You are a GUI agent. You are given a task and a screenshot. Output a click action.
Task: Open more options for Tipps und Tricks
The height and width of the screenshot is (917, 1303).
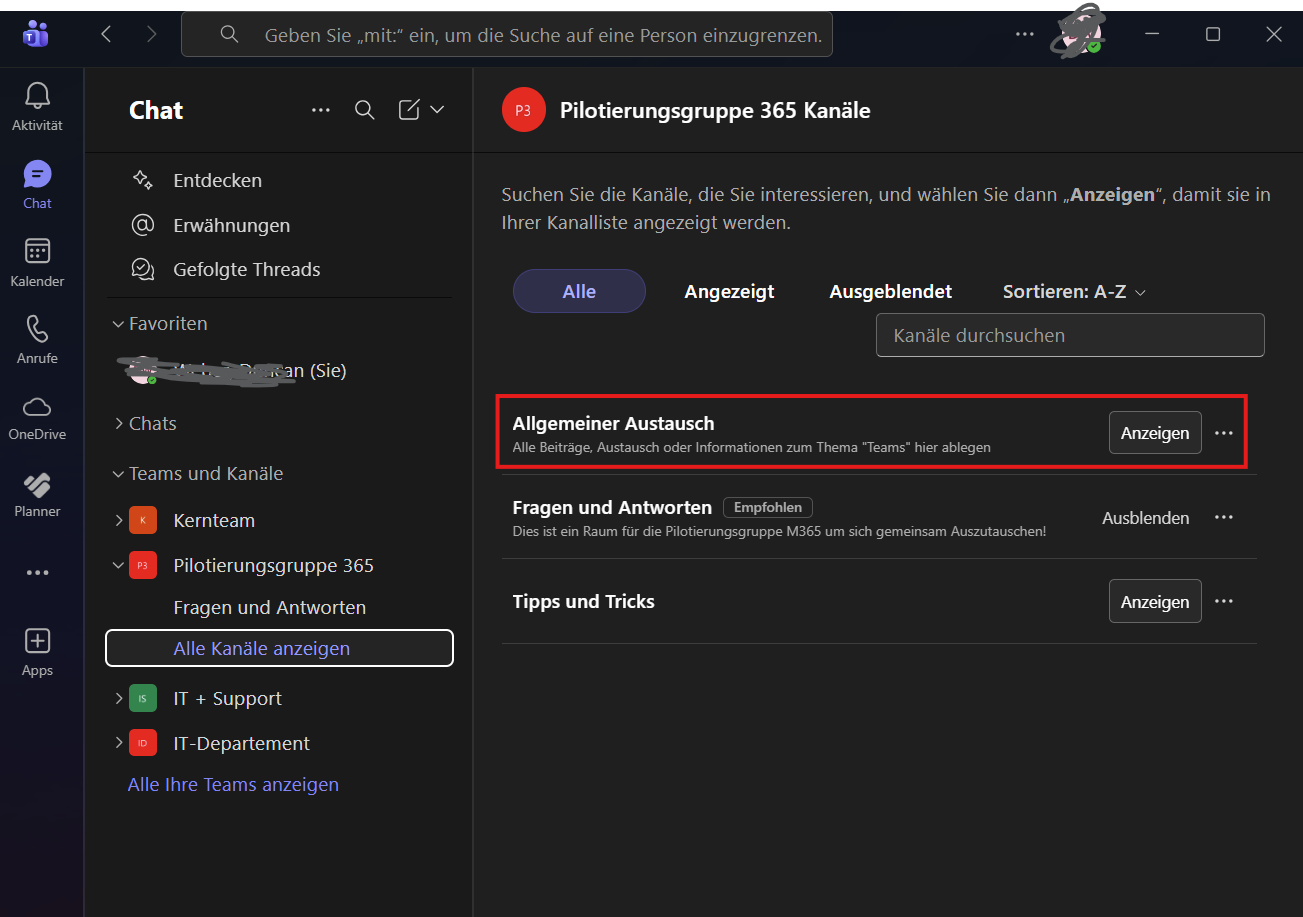coord(1223,602)
